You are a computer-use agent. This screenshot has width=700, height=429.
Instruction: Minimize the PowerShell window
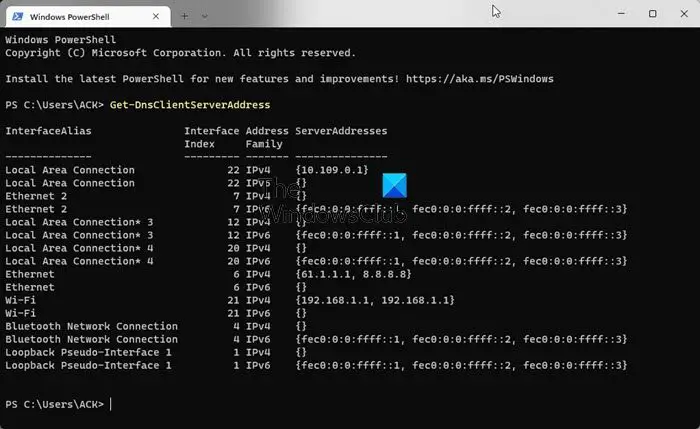pyautogui.click(x=621, y=13)
